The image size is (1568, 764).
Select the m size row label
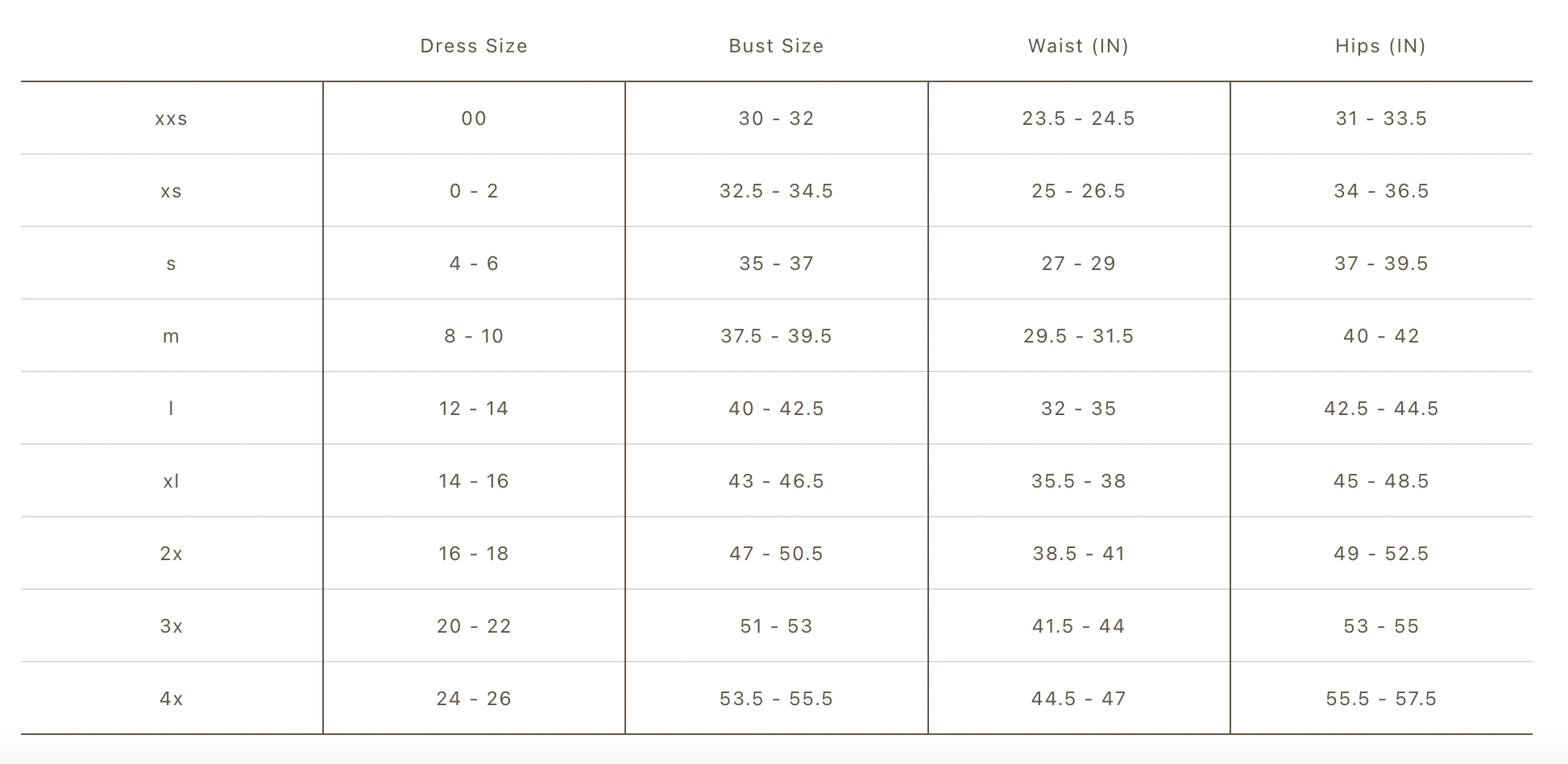[171, 336]
